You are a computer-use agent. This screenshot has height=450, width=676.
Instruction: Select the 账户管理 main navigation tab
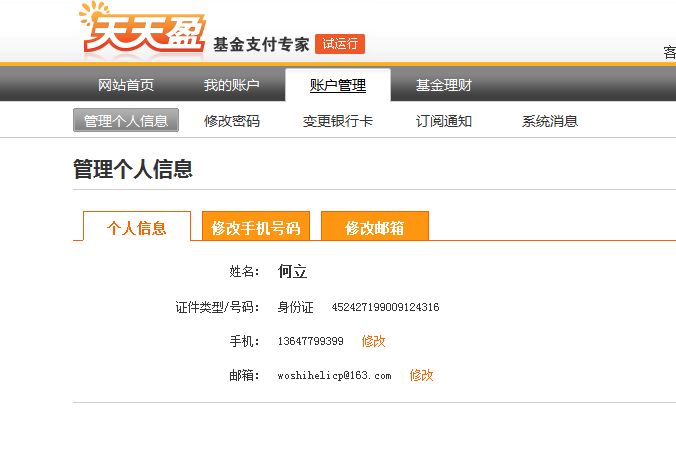click(337, 85)
